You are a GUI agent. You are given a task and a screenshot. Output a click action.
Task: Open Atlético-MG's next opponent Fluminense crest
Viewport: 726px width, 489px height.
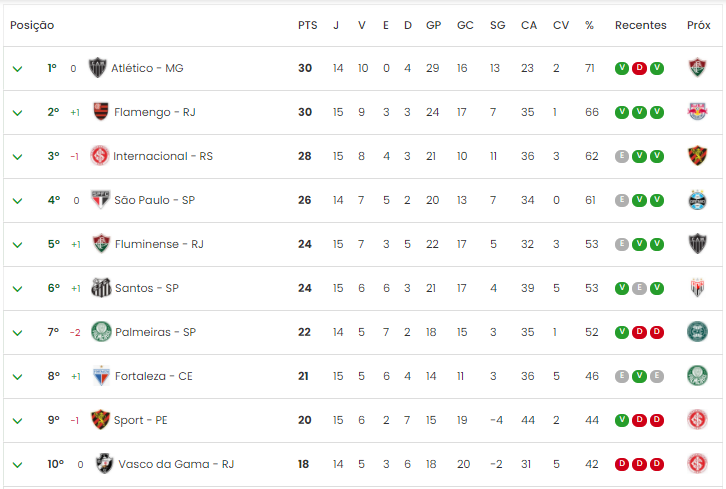(697, 68)
